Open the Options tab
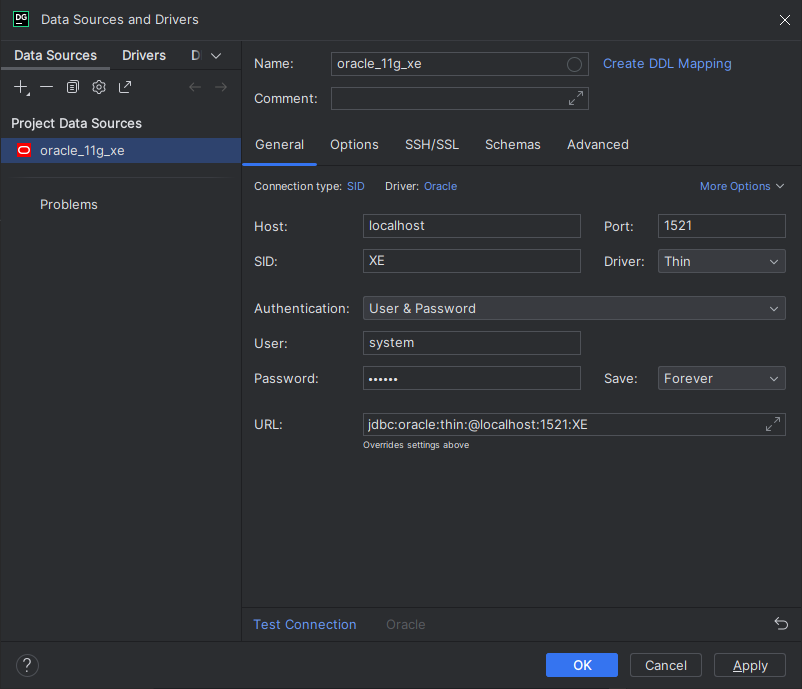 [x=354, y=145]
